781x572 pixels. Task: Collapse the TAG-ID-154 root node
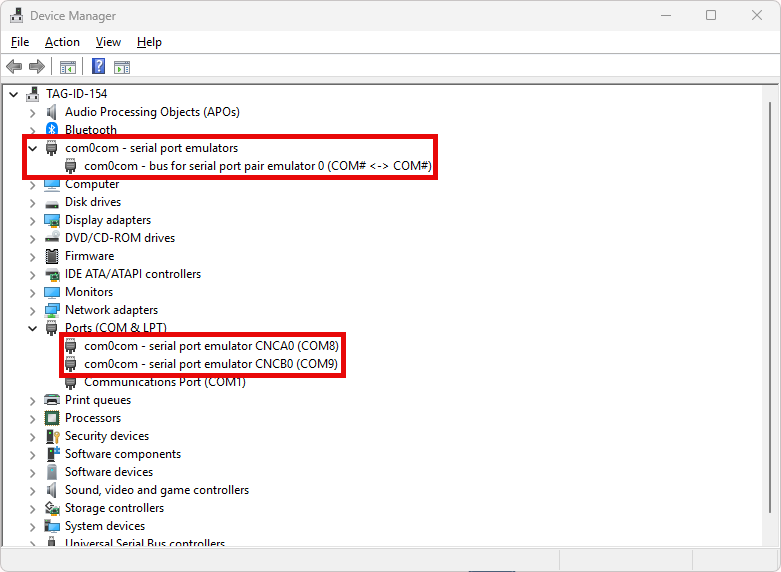click(13, 94)
